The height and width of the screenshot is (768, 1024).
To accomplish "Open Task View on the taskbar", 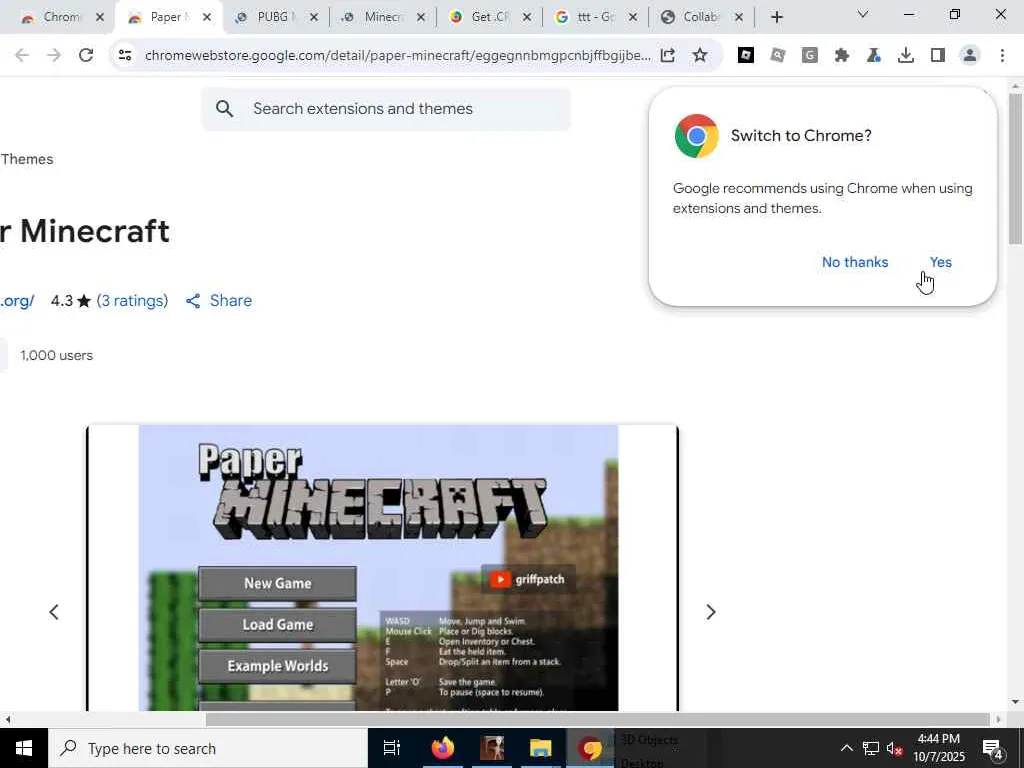I will point(392,748).
